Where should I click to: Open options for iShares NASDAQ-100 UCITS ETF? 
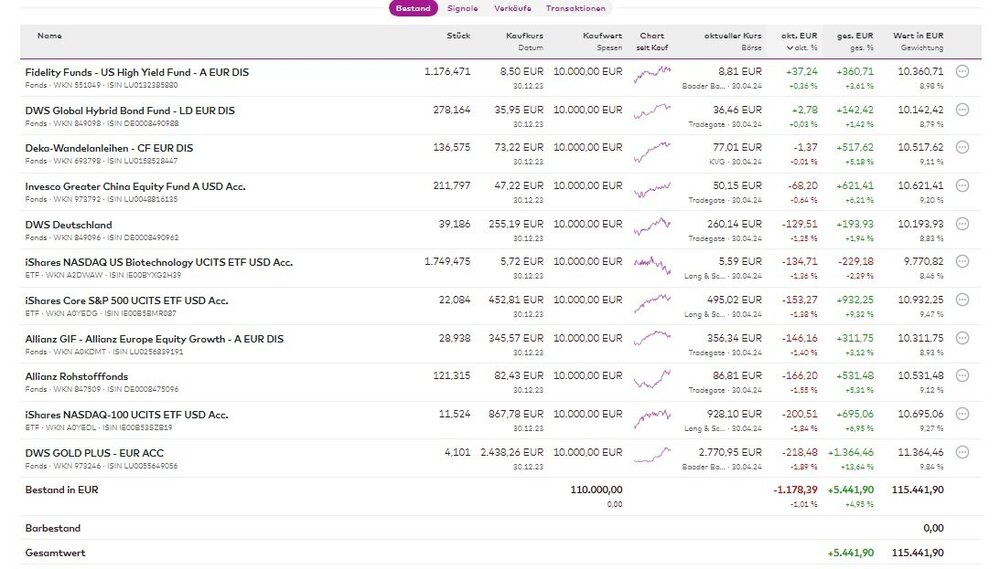[x=962, y=414]
